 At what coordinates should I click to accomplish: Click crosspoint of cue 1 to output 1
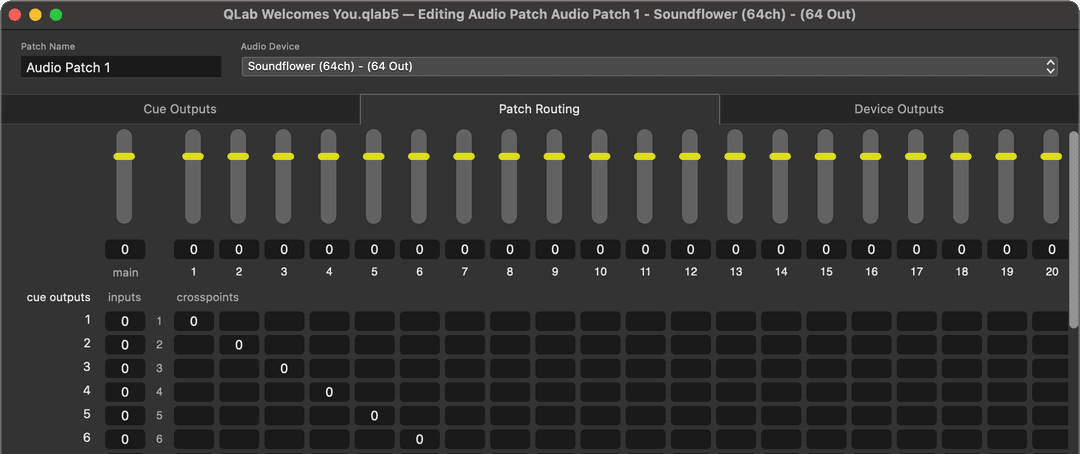[x=193, y=321]
